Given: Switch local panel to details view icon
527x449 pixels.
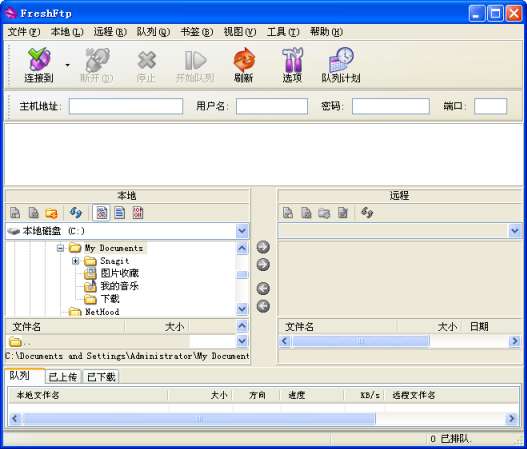Looking at the screenshot, I should (138, 213).
